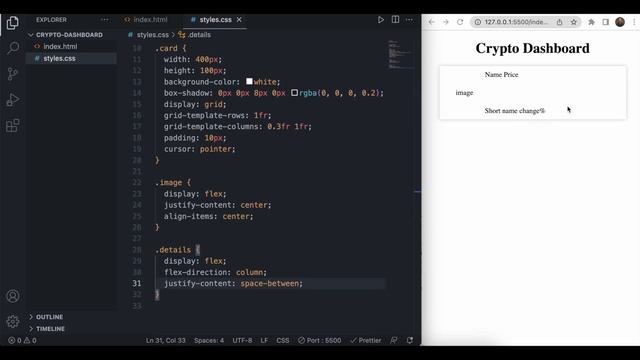Expand the TIMELINE section
The height and width of the screenshot is (360, 640).
coord(50,329)
